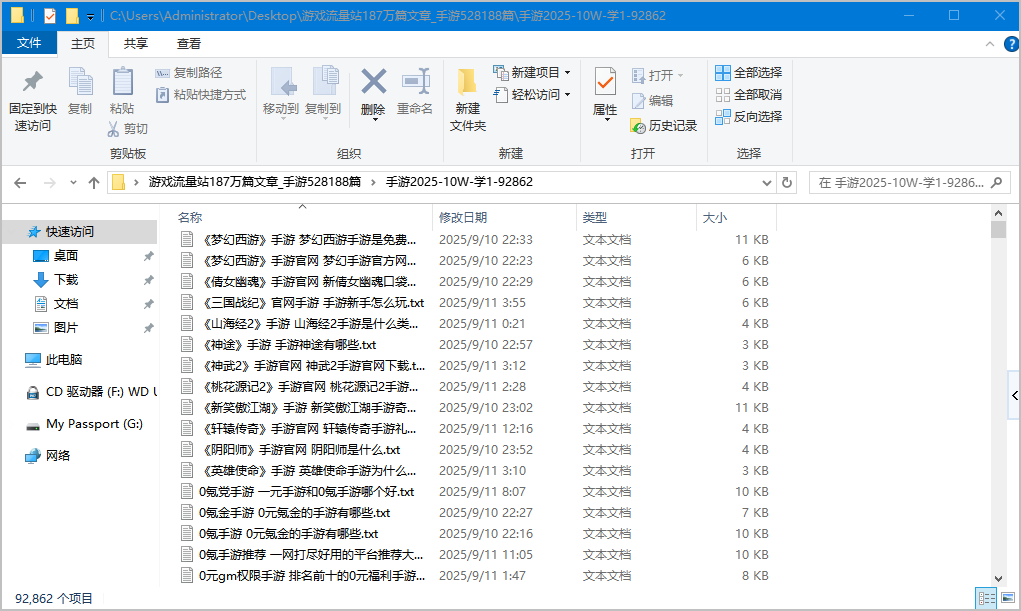Viewport: 1021px width, 611px height.
Task: Switch to large icons view in status bar
Action: 1006,598
